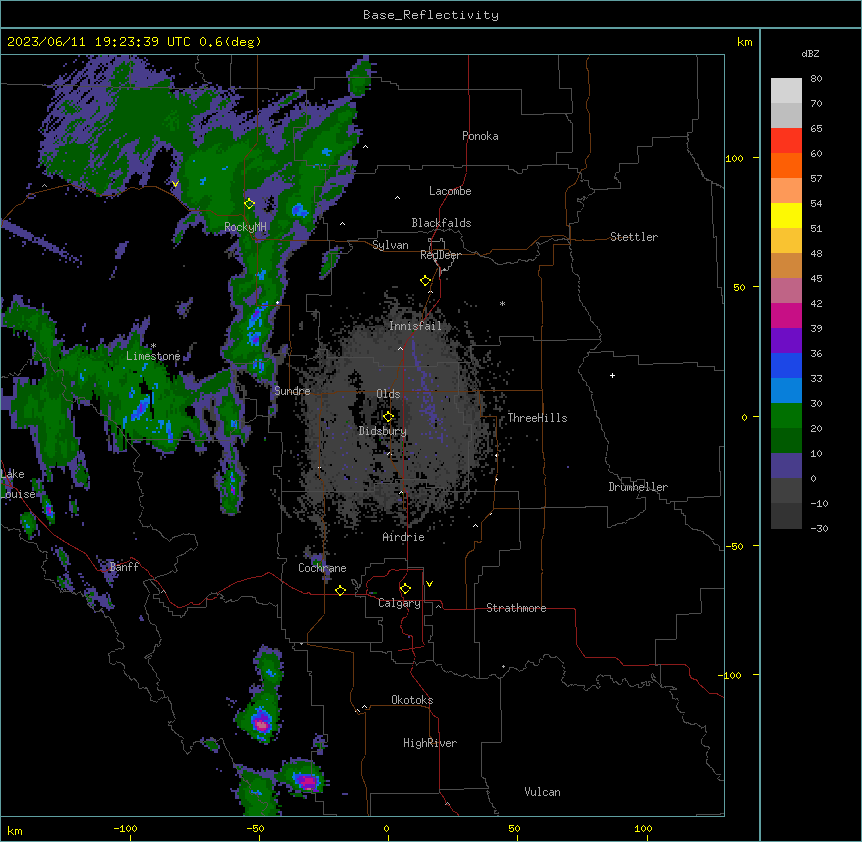Click the Calgary city label

[399, 603]
